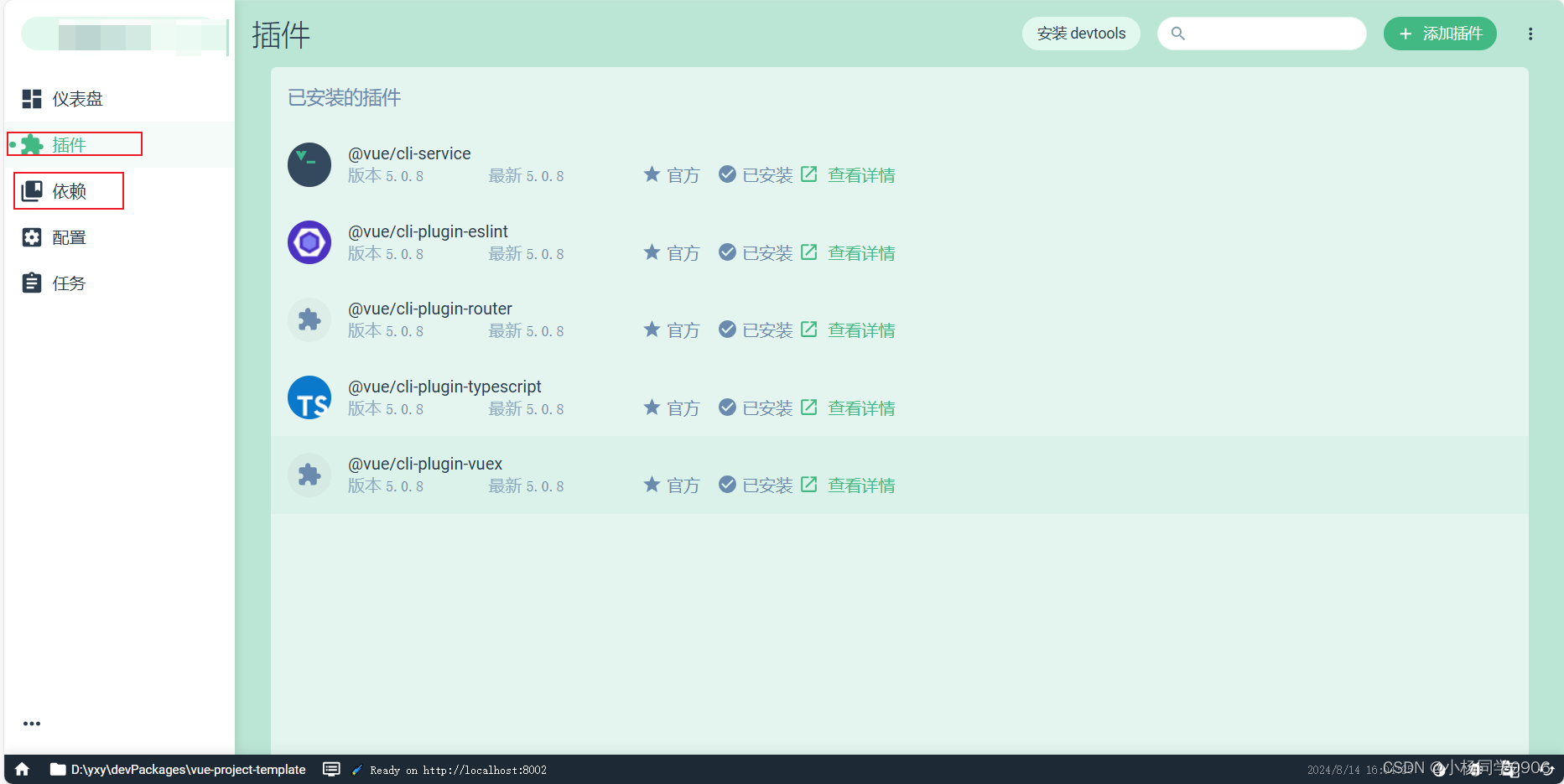Viewport: 1564px width, 784px height.
Task: Open 查看详情 link for @vue/cli-plugin-router
Action: click(x=860, y=330)
